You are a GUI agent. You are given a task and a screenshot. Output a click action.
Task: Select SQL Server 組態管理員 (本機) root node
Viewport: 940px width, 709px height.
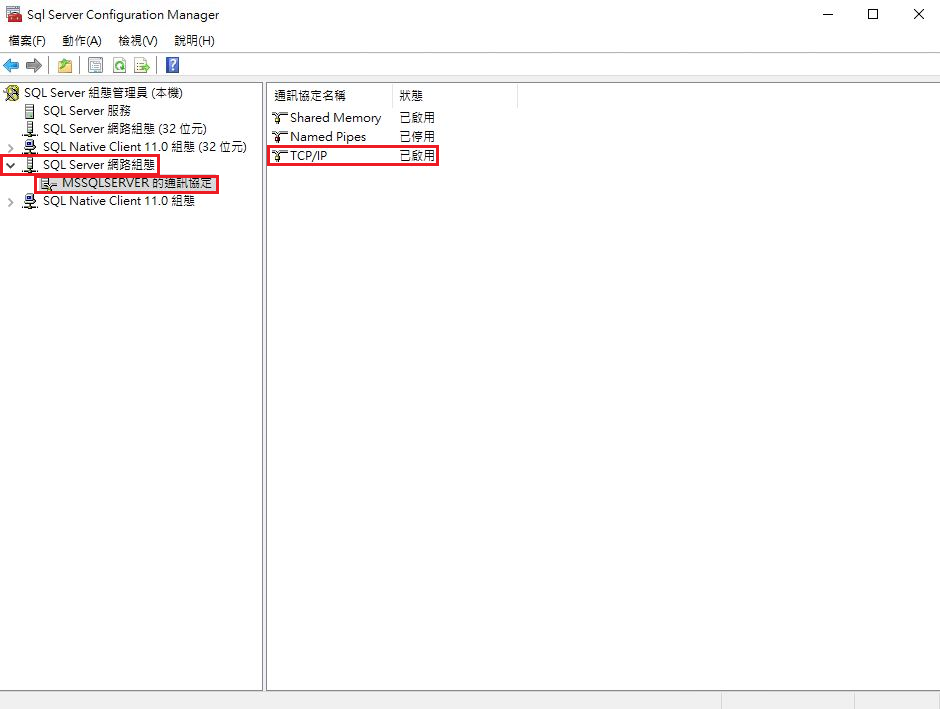coord(103,93)
